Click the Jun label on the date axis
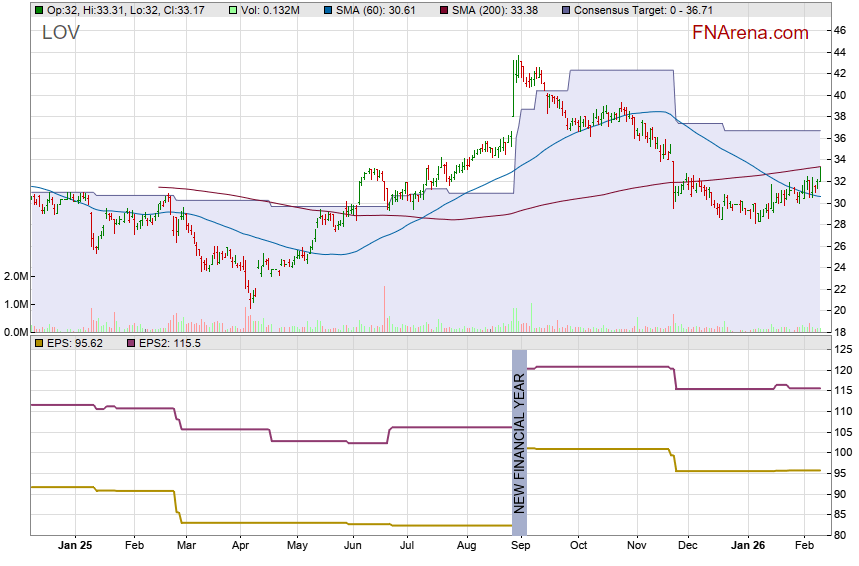This screenshot has width=859, height=566. (x=352, y=546)
